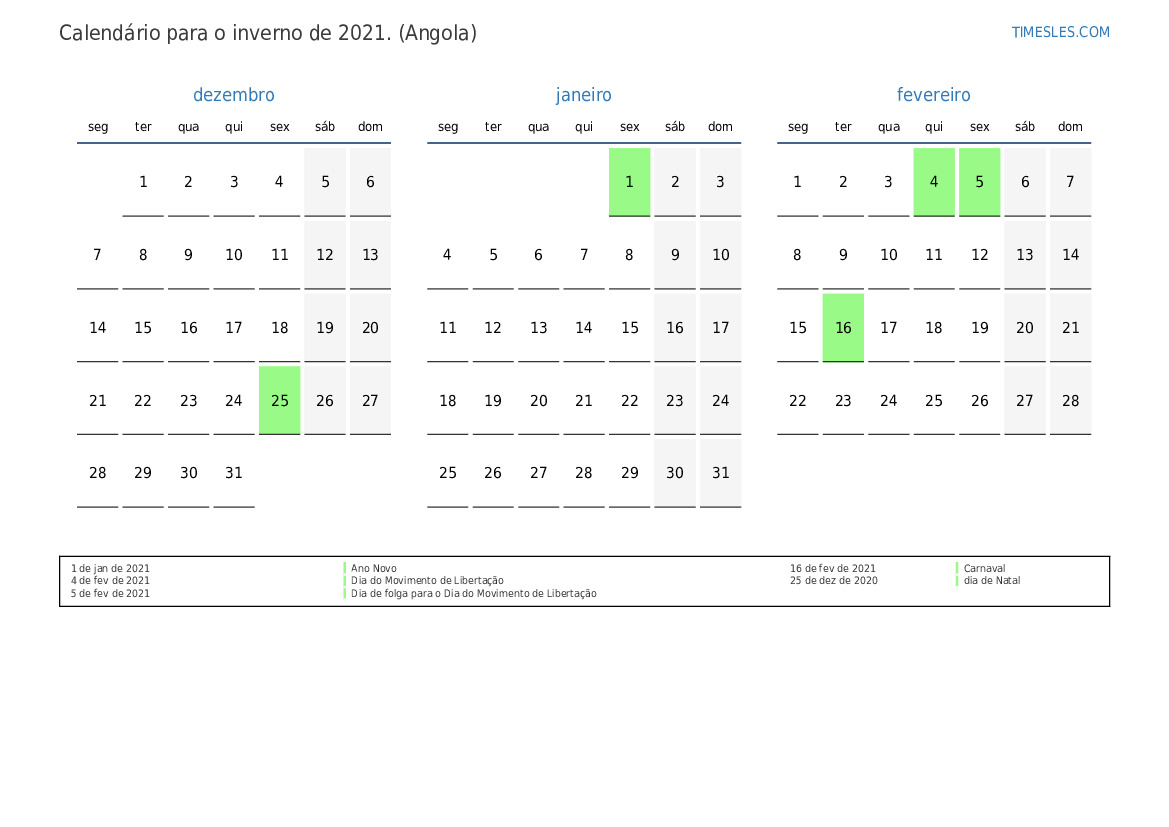
Task: Click the fevereiro month heading
Action: tap(933, 95)
